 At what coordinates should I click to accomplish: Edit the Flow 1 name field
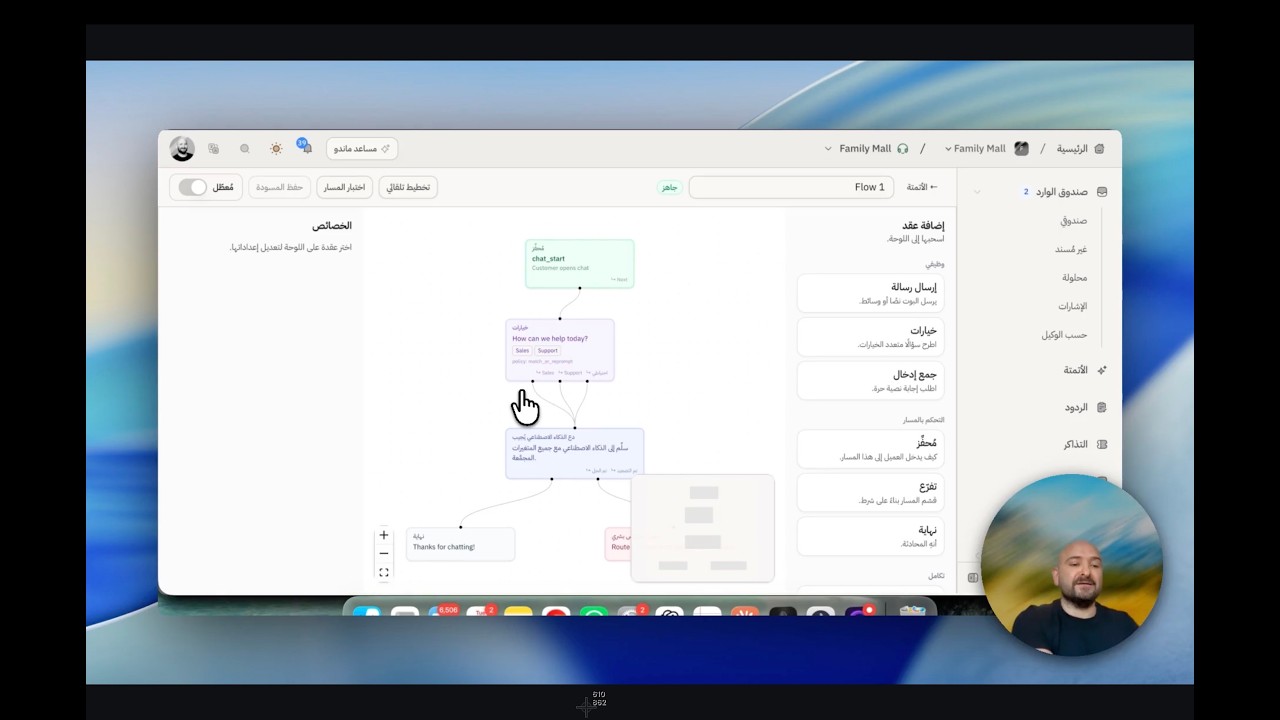(791, 187)
